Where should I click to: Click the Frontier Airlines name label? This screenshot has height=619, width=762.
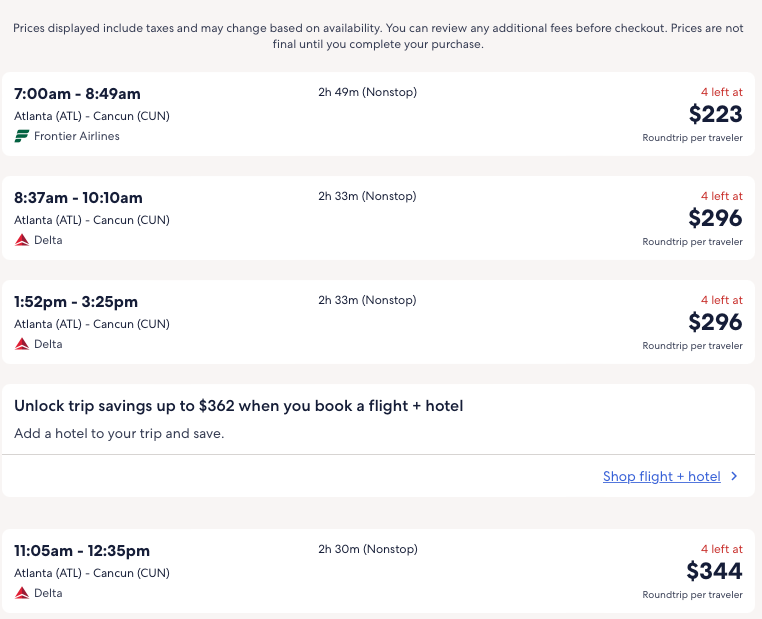[76, 136]
